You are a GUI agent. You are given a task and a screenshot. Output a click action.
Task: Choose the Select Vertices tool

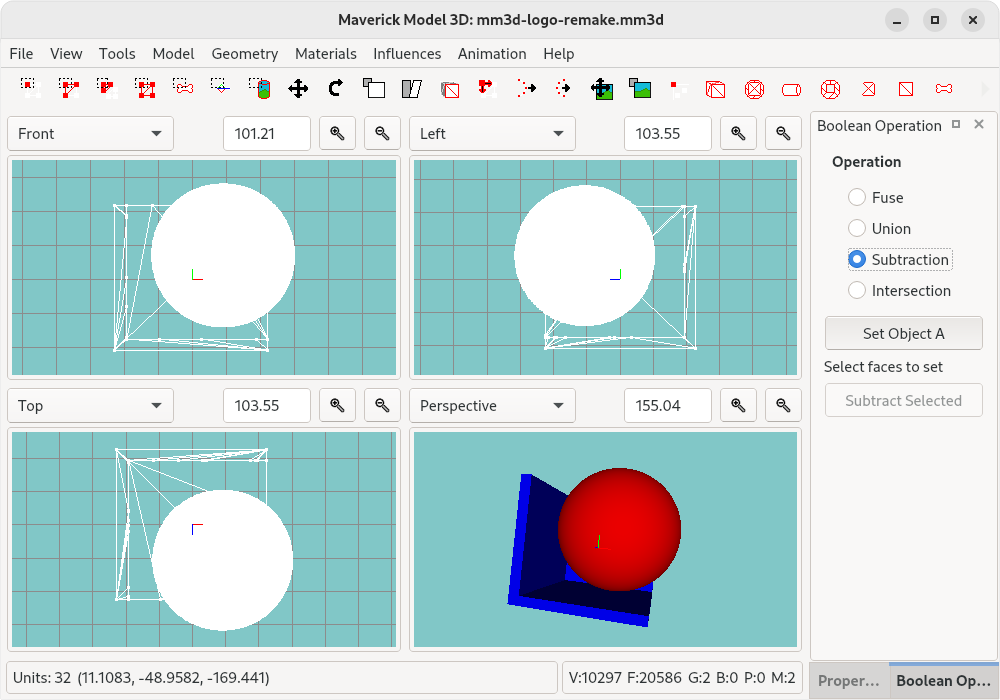pos(30,89)
